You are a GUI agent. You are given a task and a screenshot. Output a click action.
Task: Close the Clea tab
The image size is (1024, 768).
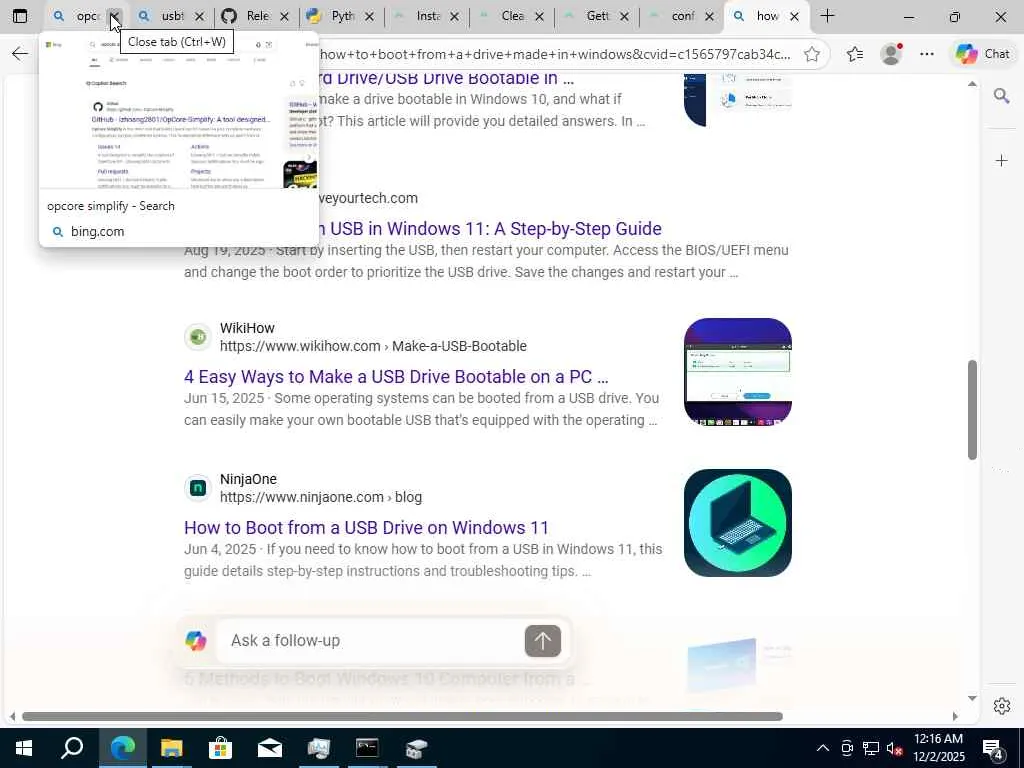[x=539, y=16]
